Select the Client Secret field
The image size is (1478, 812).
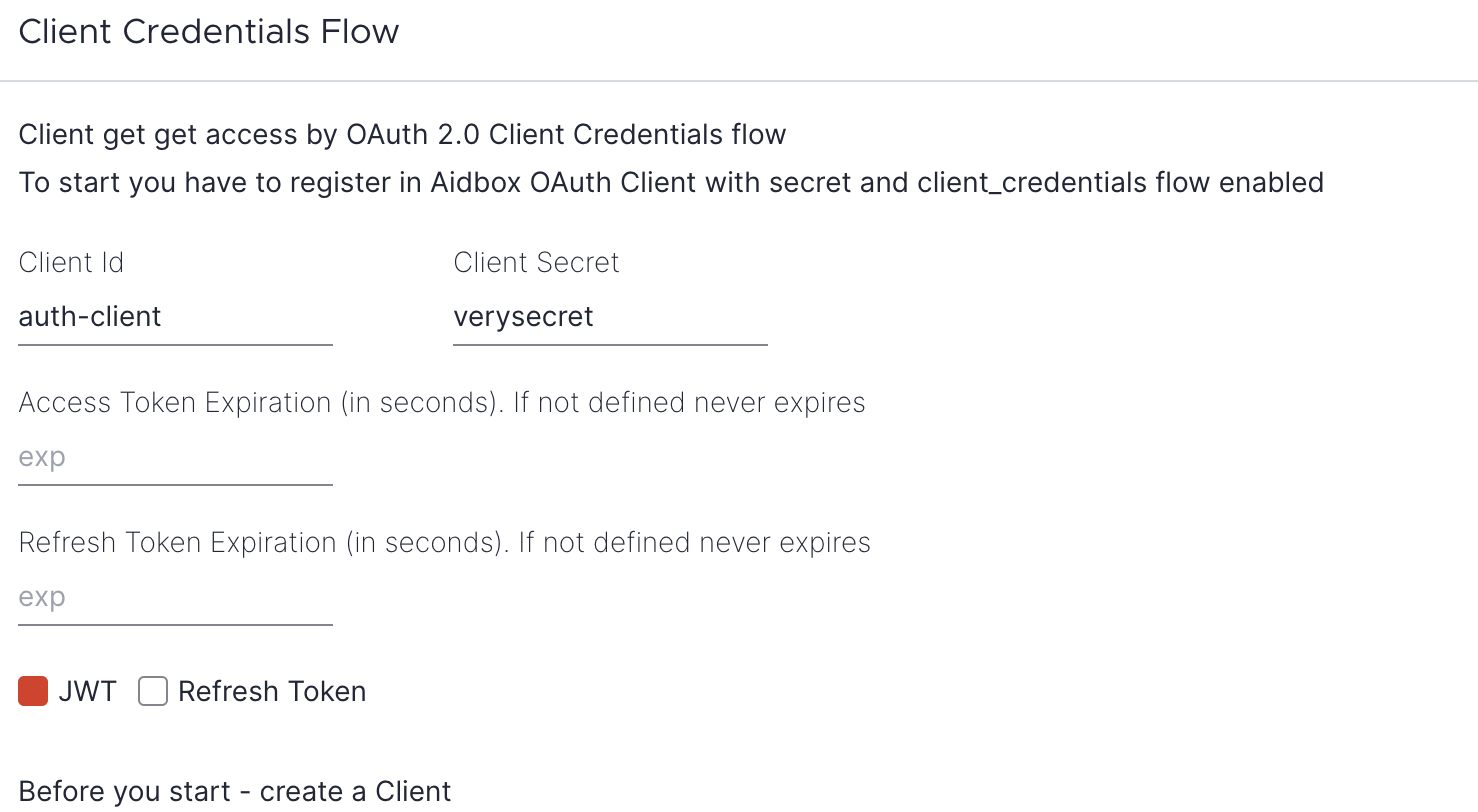[x=610, y=317]
